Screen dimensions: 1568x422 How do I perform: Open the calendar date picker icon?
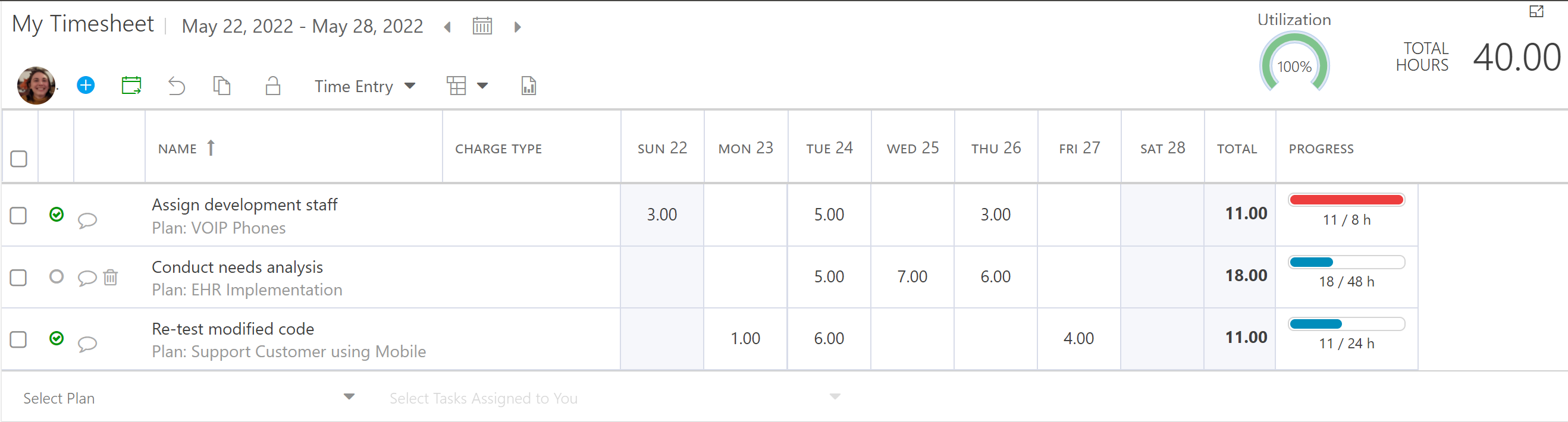pyautogui.click(x=482, y=26)
